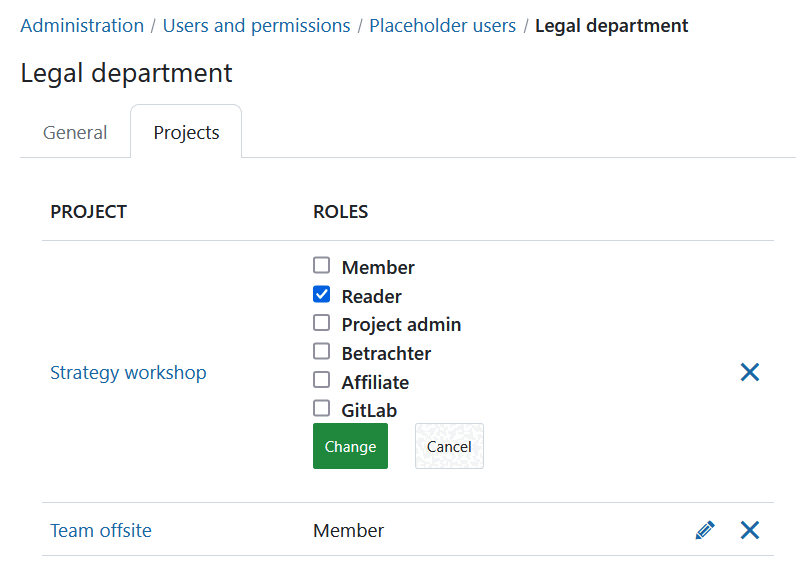Viewport: 796px width, 577px height.
Task: Delete the Strategy workshop membership X icon
Action: pos(750,372)
